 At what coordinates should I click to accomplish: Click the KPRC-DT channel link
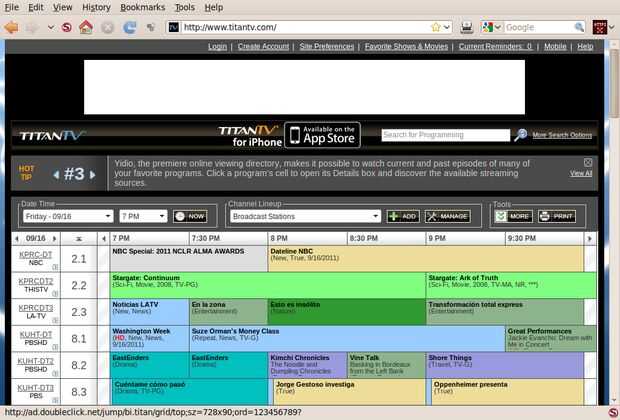[x=36, y=255]
